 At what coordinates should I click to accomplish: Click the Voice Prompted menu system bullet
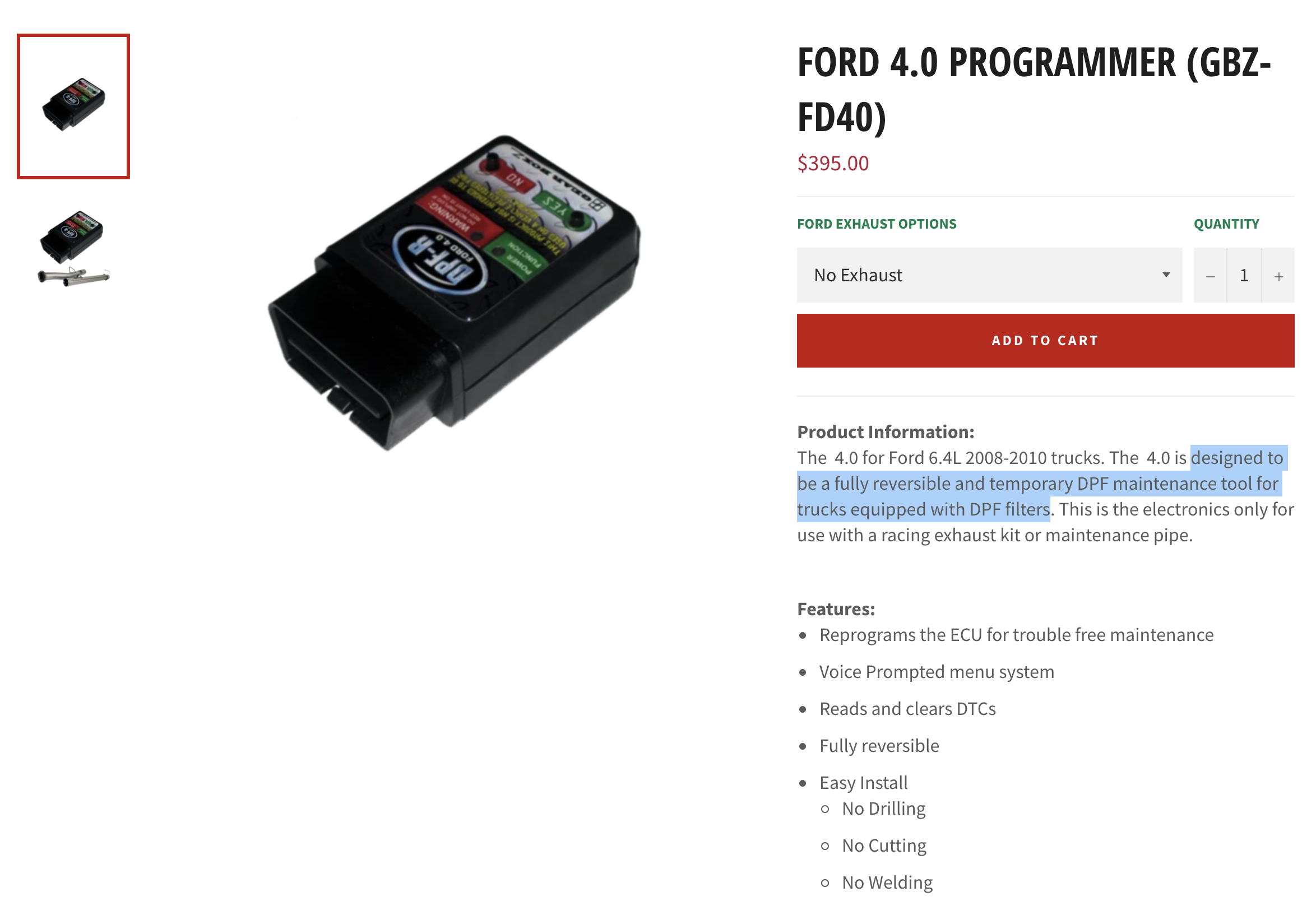pyautogui.click(x=937, y=672)
